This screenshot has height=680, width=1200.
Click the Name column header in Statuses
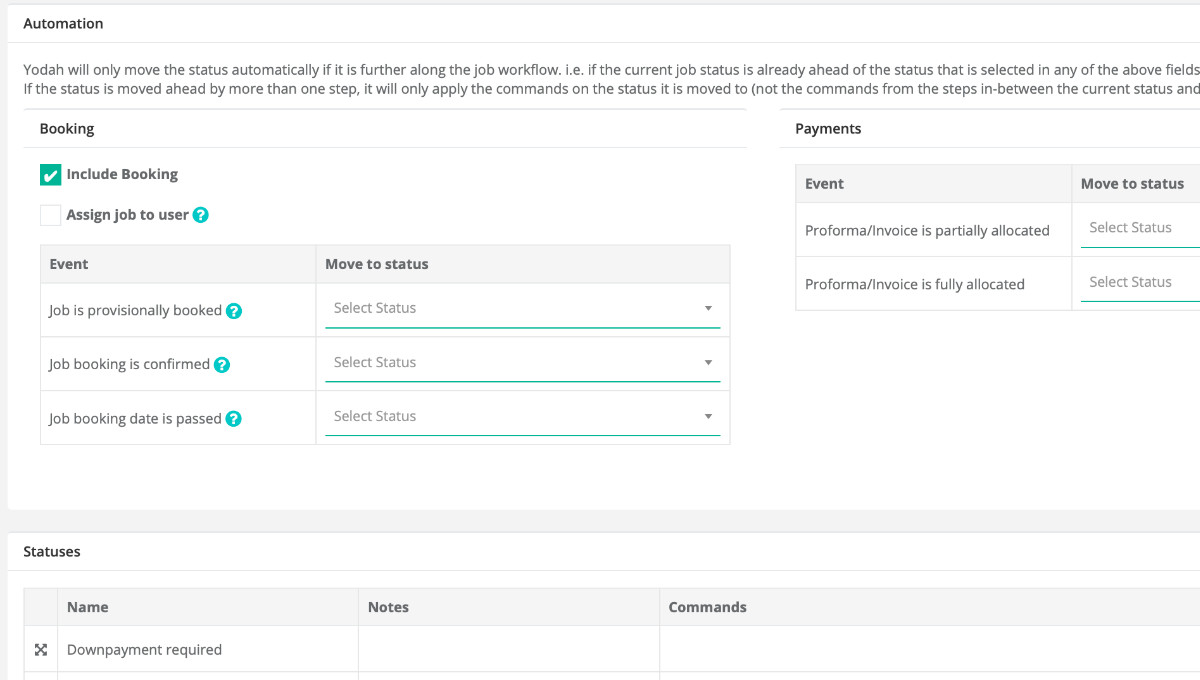(88, 607)
